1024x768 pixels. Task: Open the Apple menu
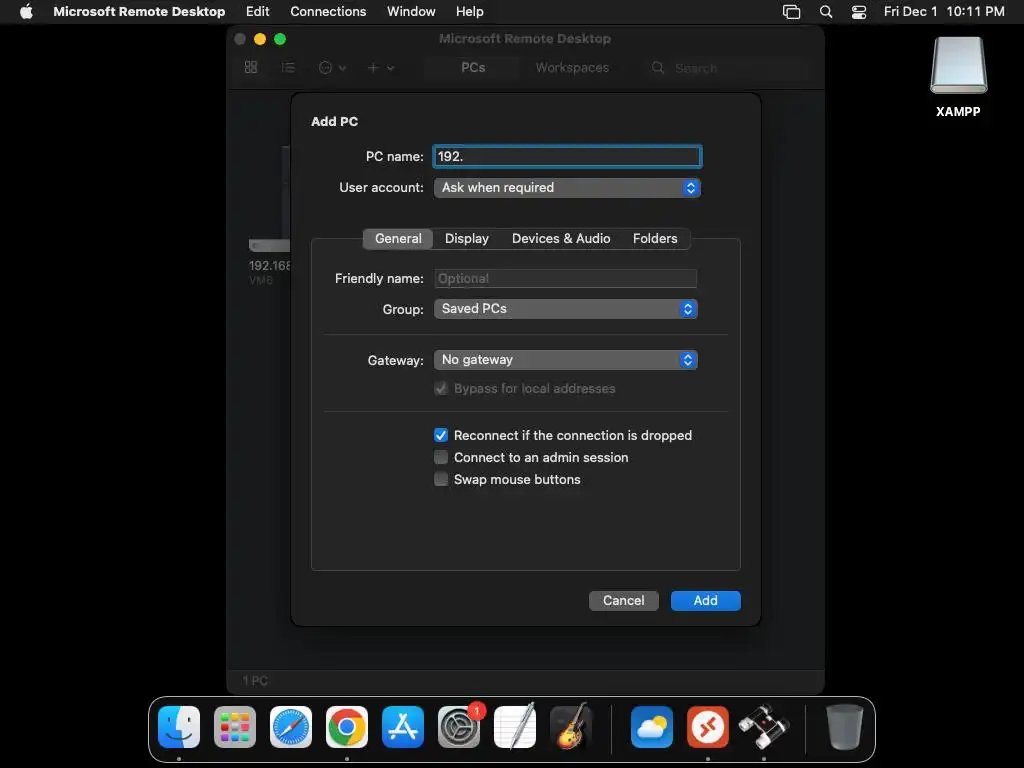pos(26,11)
